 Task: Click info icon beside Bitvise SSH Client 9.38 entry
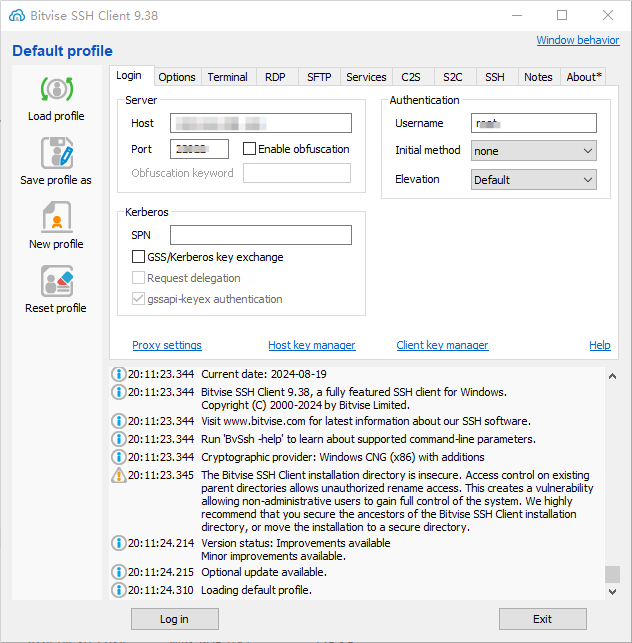click(x=119, y=392)
